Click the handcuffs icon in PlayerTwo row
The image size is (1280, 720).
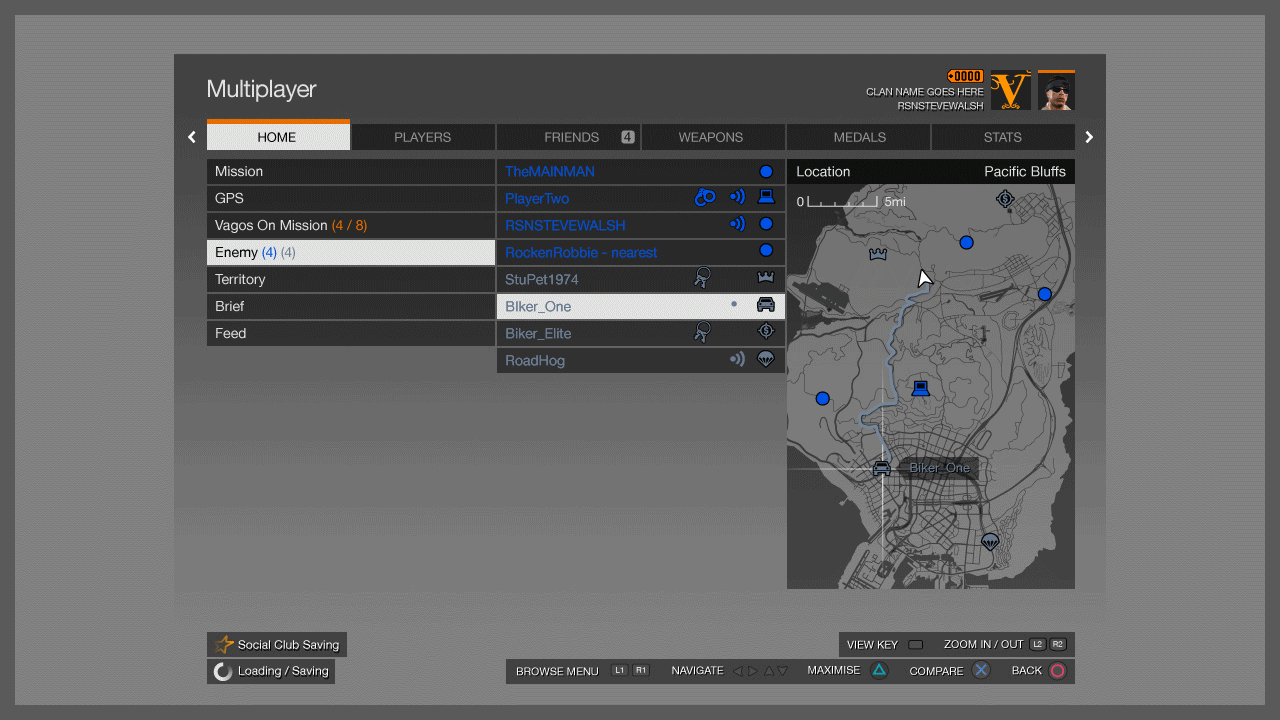[705, 198]
